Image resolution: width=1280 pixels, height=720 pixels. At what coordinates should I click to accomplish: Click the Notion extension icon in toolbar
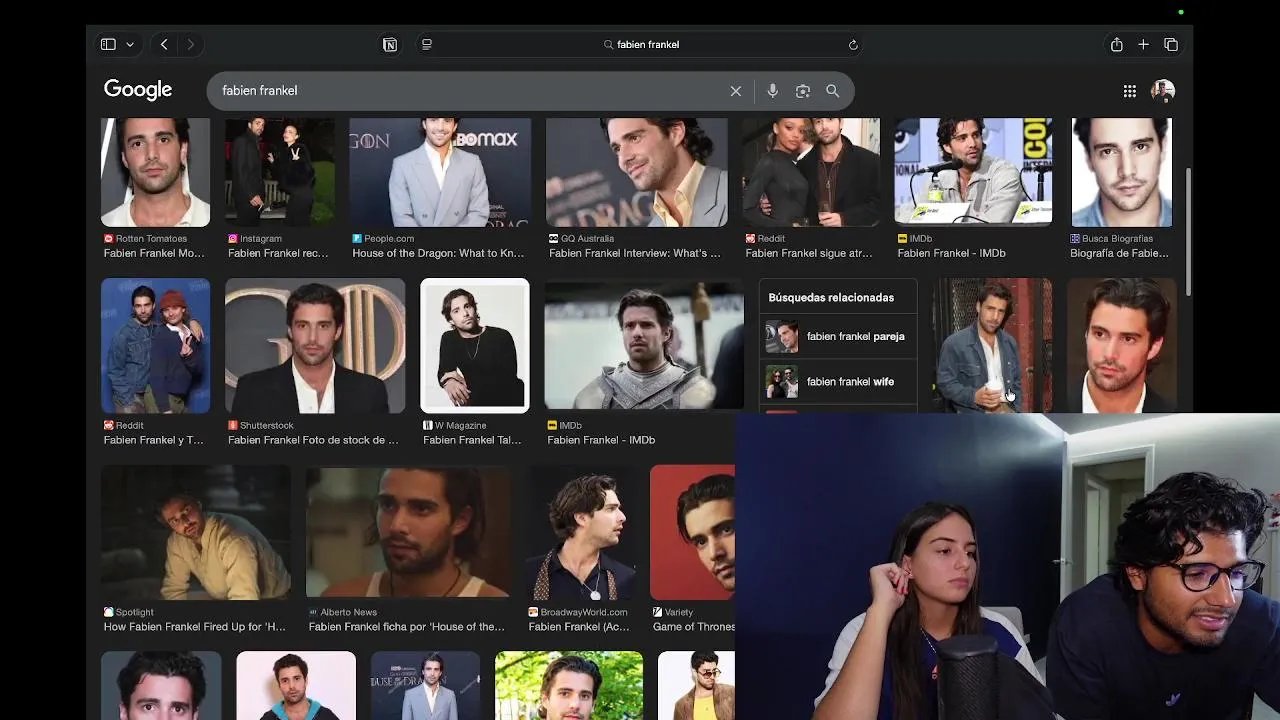click(x=390, y=44)
